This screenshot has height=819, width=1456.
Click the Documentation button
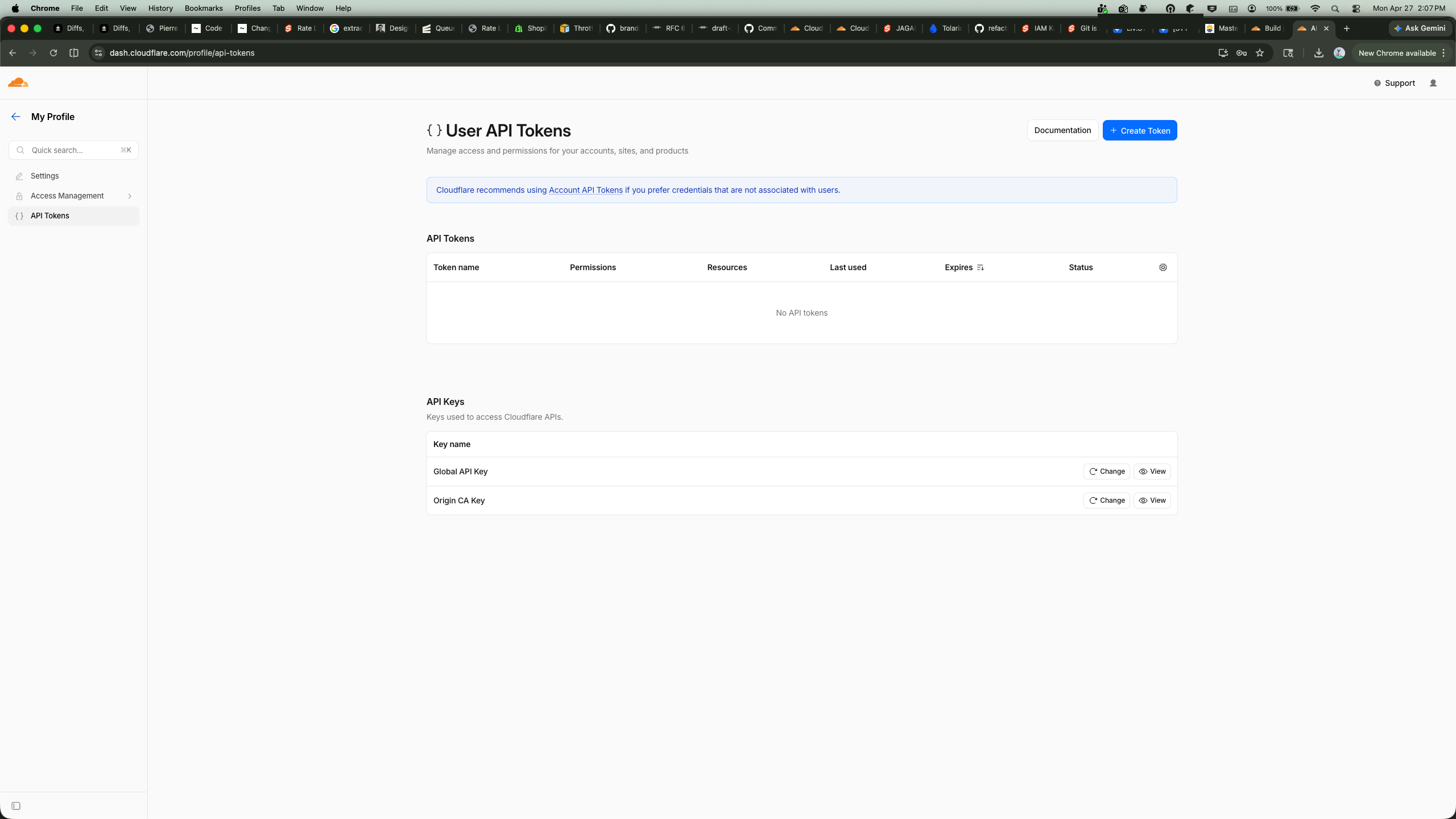point(1062,130)
